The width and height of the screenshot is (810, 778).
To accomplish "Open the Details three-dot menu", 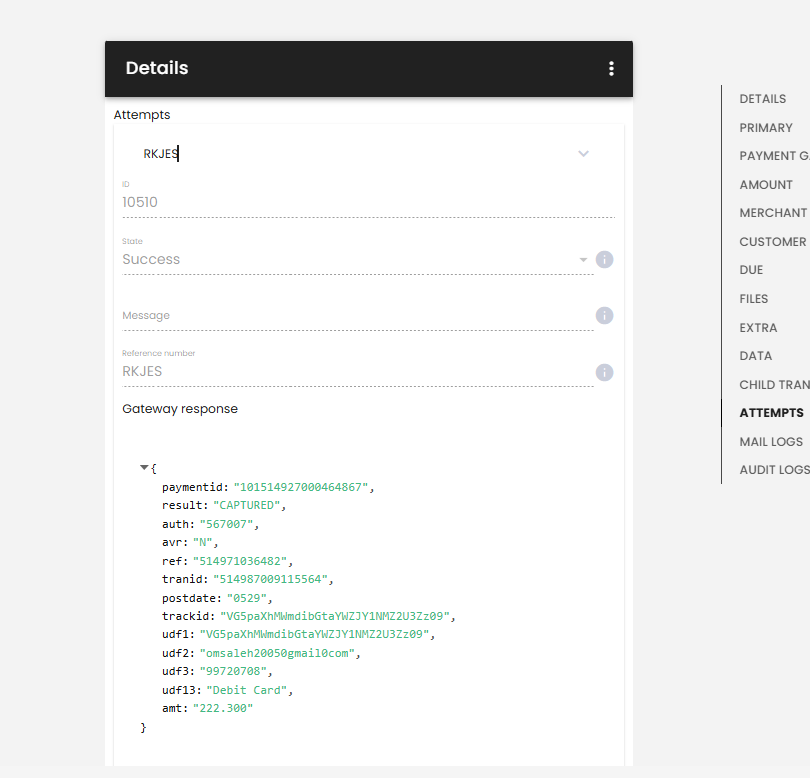I will (611, 69).
